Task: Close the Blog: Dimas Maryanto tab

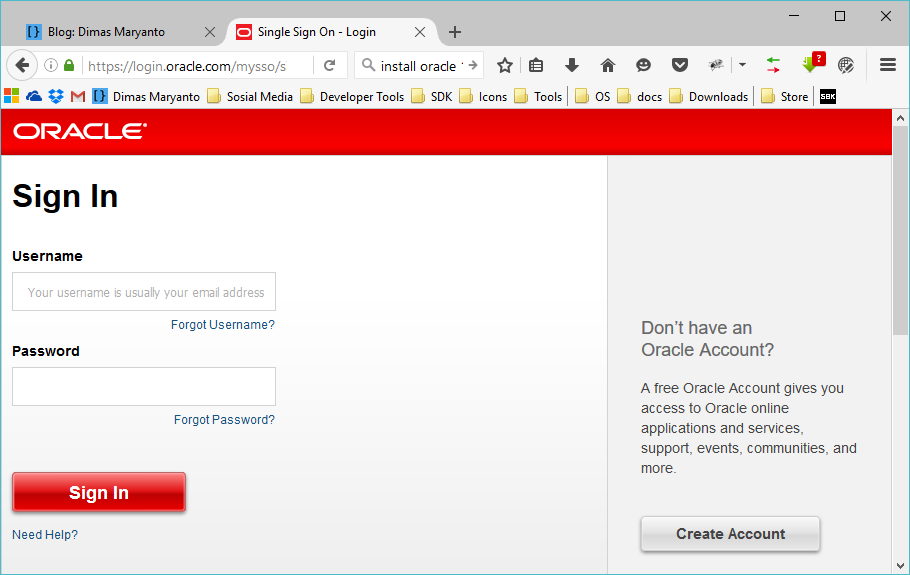Action: (210, 32)
